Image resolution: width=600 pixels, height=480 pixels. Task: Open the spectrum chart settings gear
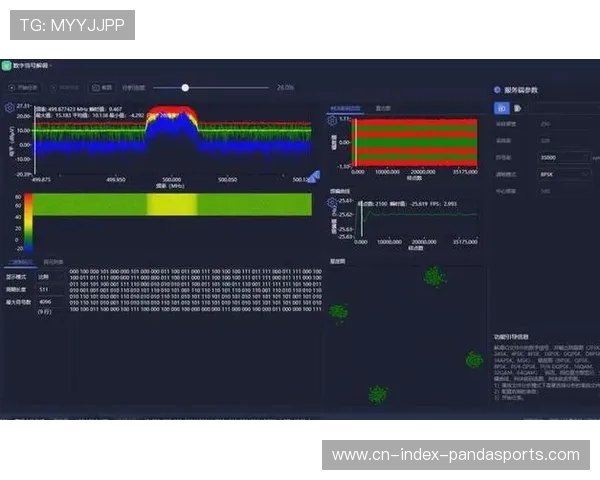point(10,106)
